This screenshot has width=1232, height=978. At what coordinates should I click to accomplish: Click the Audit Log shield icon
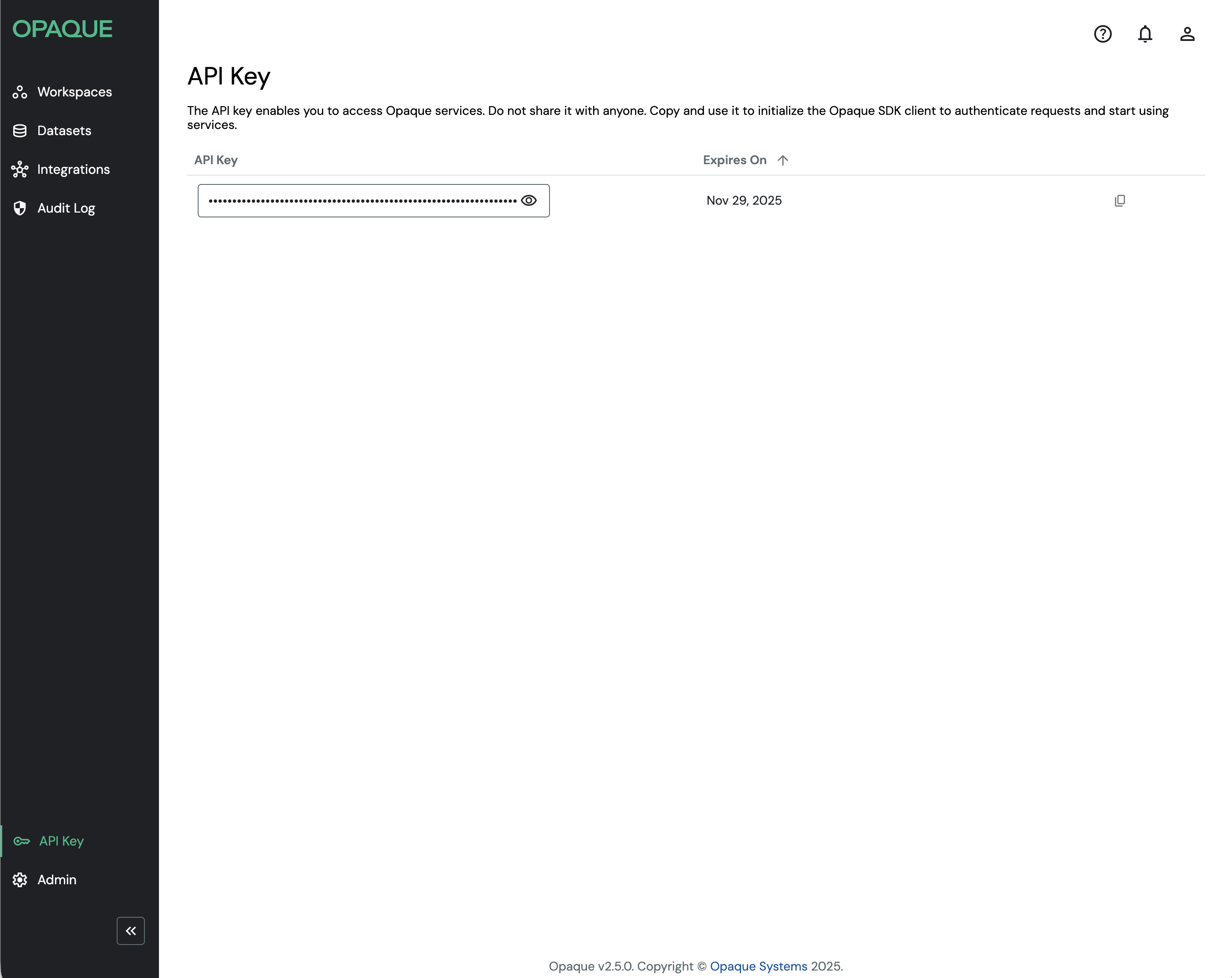click(x=20, y=208)
